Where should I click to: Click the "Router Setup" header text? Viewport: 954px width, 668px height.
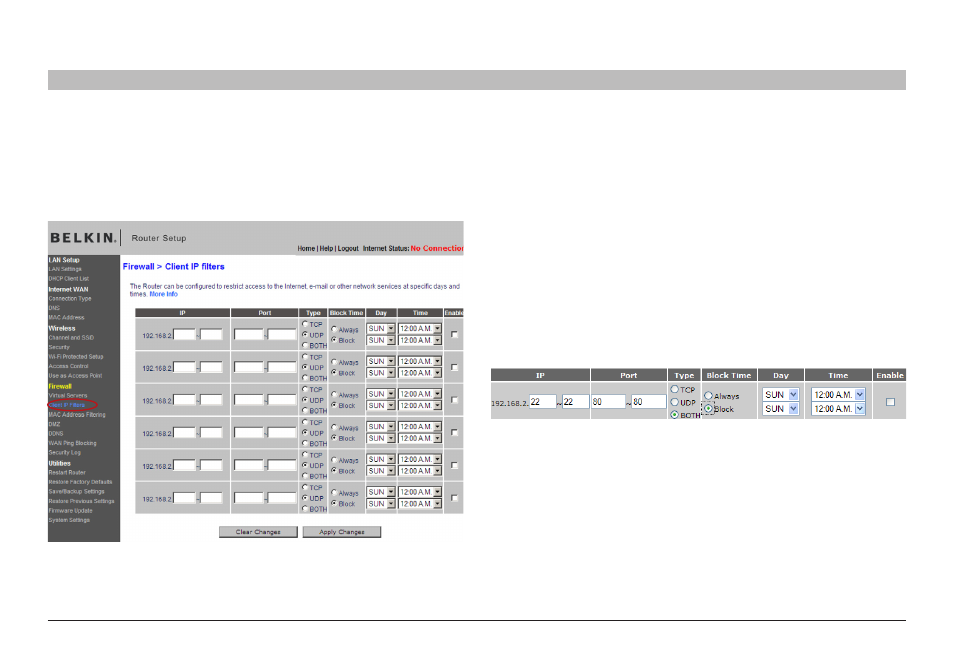pos(159,238)
